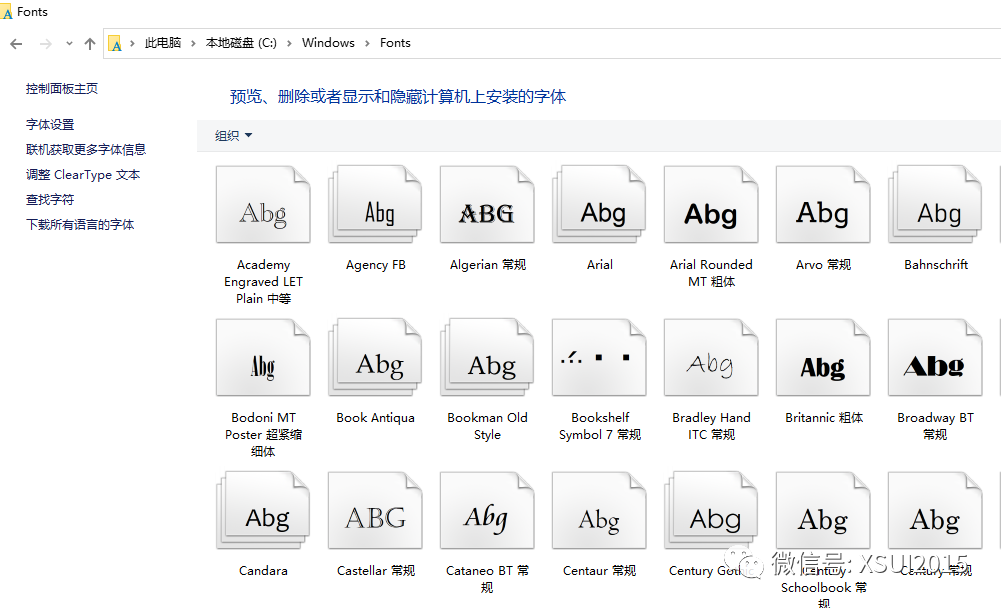The image size is (1001, 608).
Task: Click 下载所有语言的字体 link
Action: click(80, 224)
